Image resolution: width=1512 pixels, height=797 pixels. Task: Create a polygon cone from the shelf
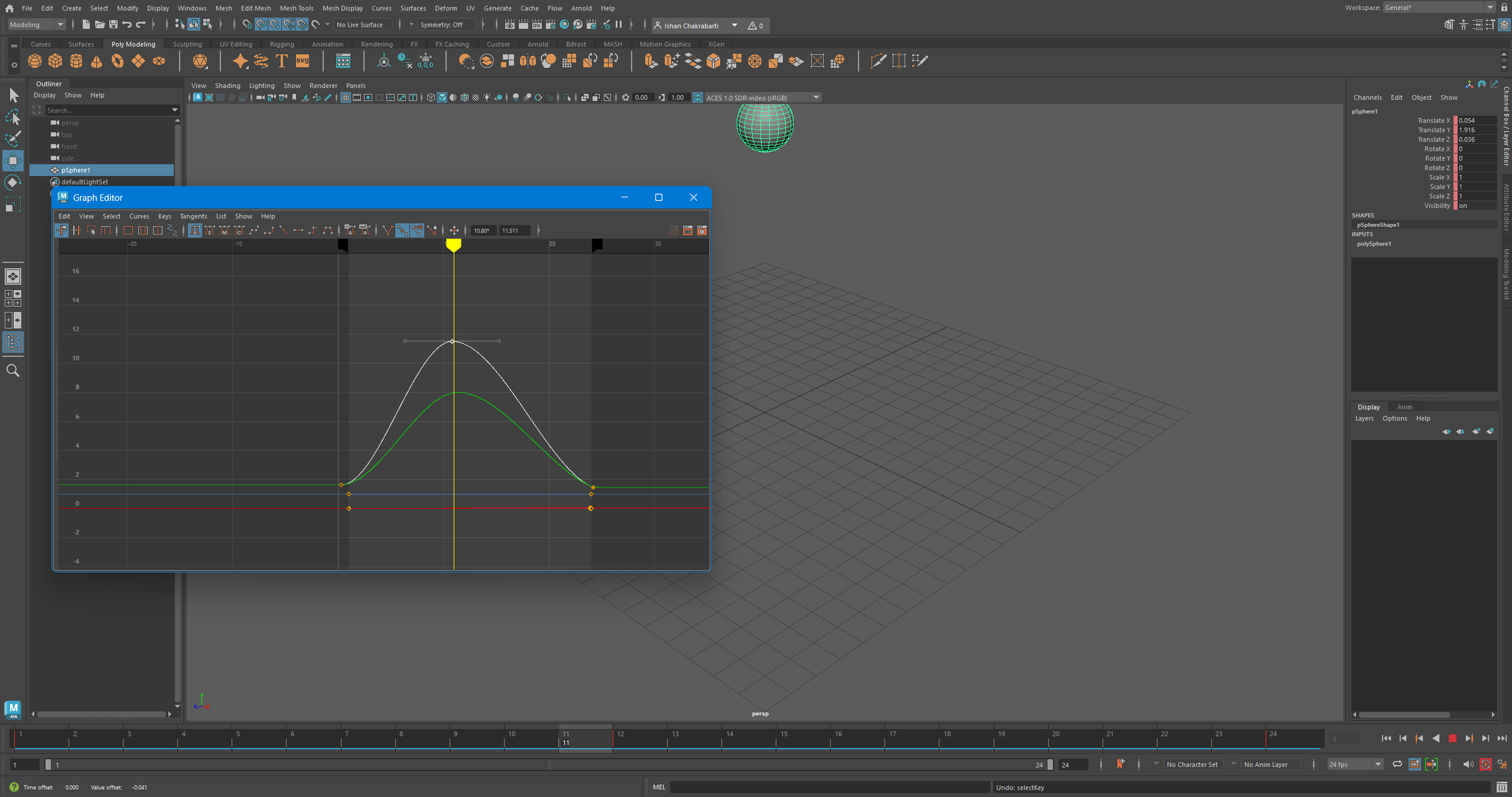[x=96, y=61]
